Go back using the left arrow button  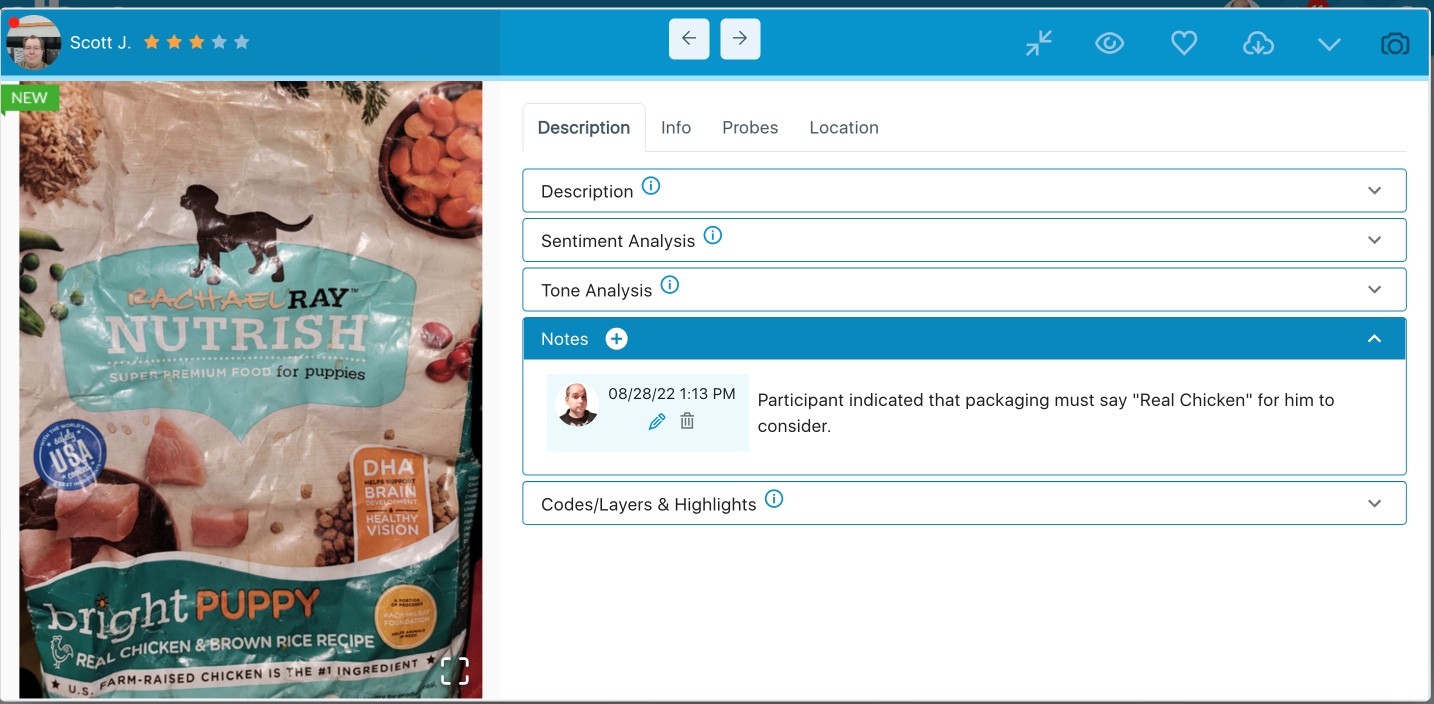point(689,38)
